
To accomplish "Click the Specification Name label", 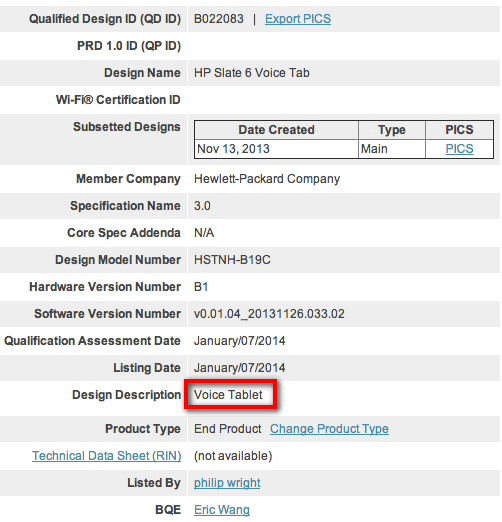I will [x=125, y=206].
